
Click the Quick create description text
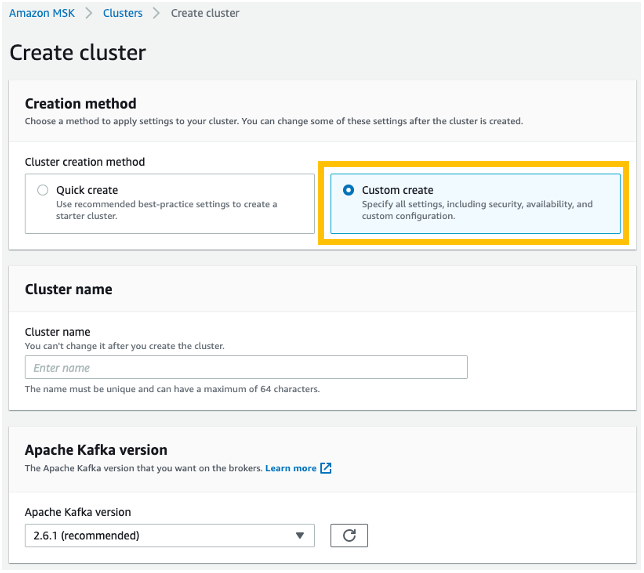click(166, 210)
